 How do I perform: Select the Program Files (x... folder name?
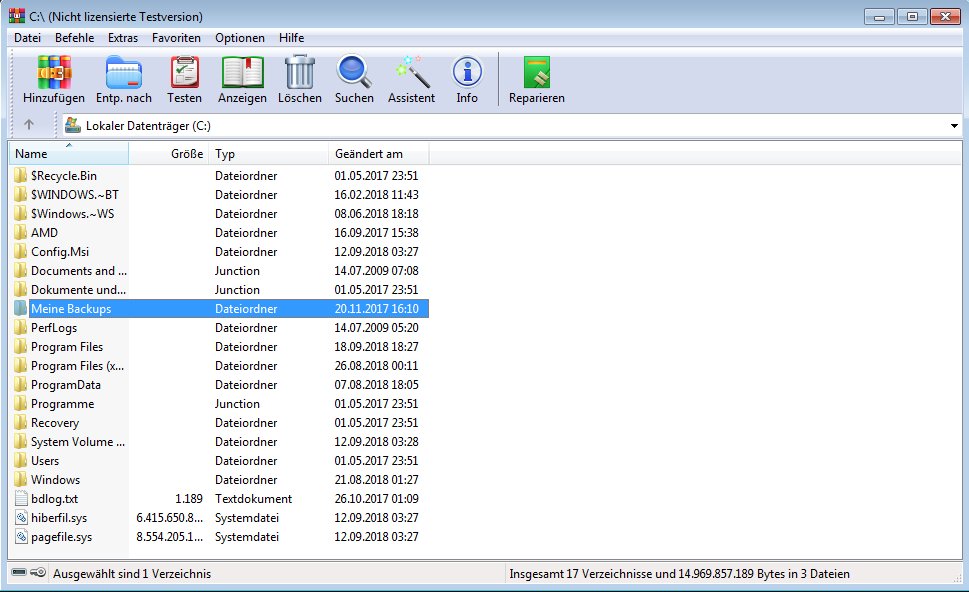click(77, 366)
